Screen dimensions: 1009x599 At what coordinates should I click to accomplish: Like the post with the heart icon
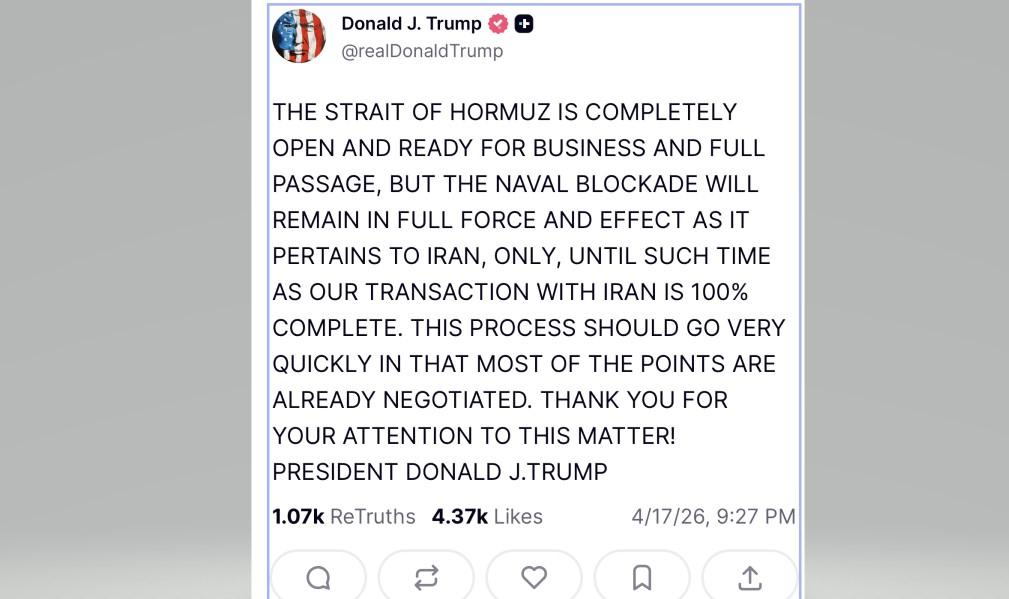click(534, 577)
